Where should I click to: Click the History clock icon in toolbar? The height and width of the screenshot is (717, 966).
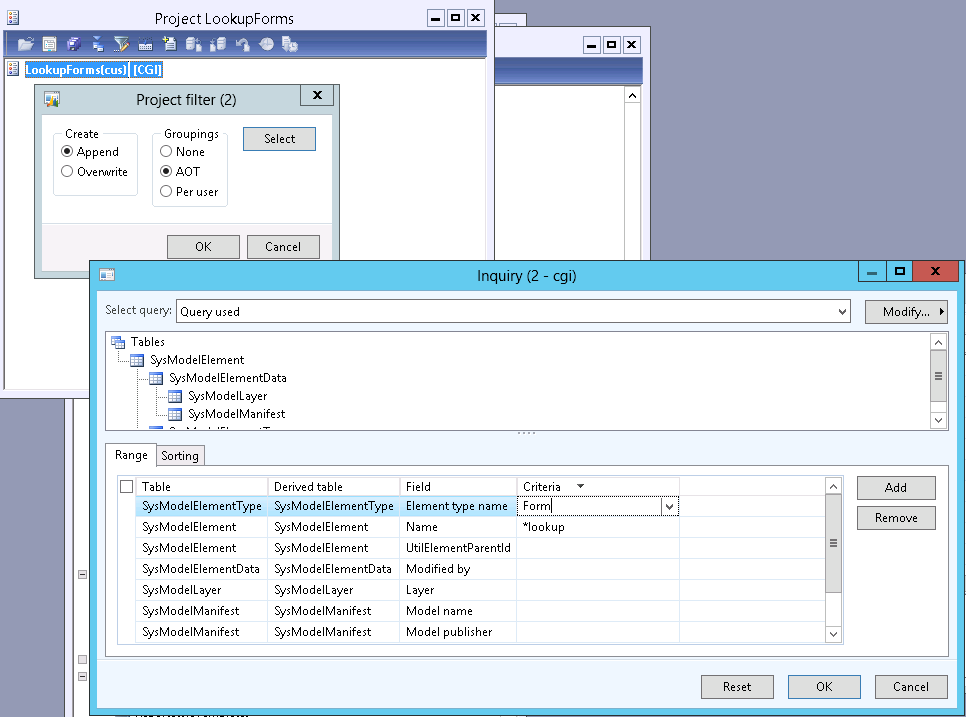click(x=266, y=44)
